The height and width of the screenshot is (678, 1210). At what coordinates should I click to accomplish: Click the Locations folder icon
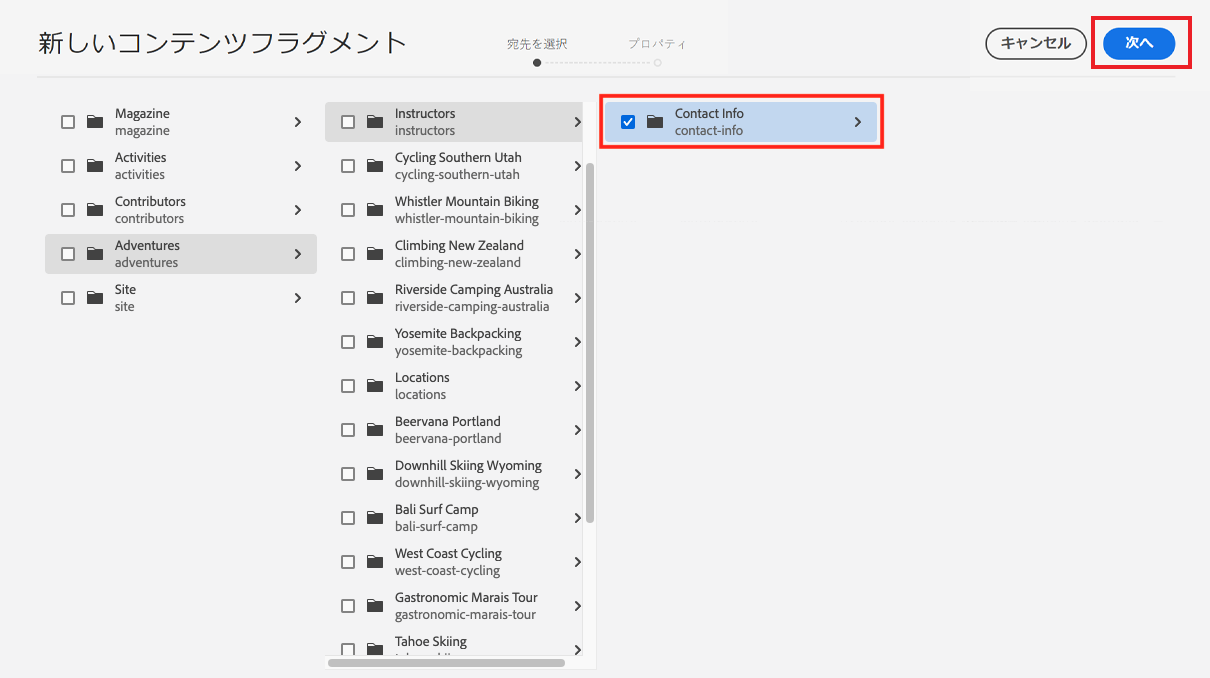click(x=375, y=386)
